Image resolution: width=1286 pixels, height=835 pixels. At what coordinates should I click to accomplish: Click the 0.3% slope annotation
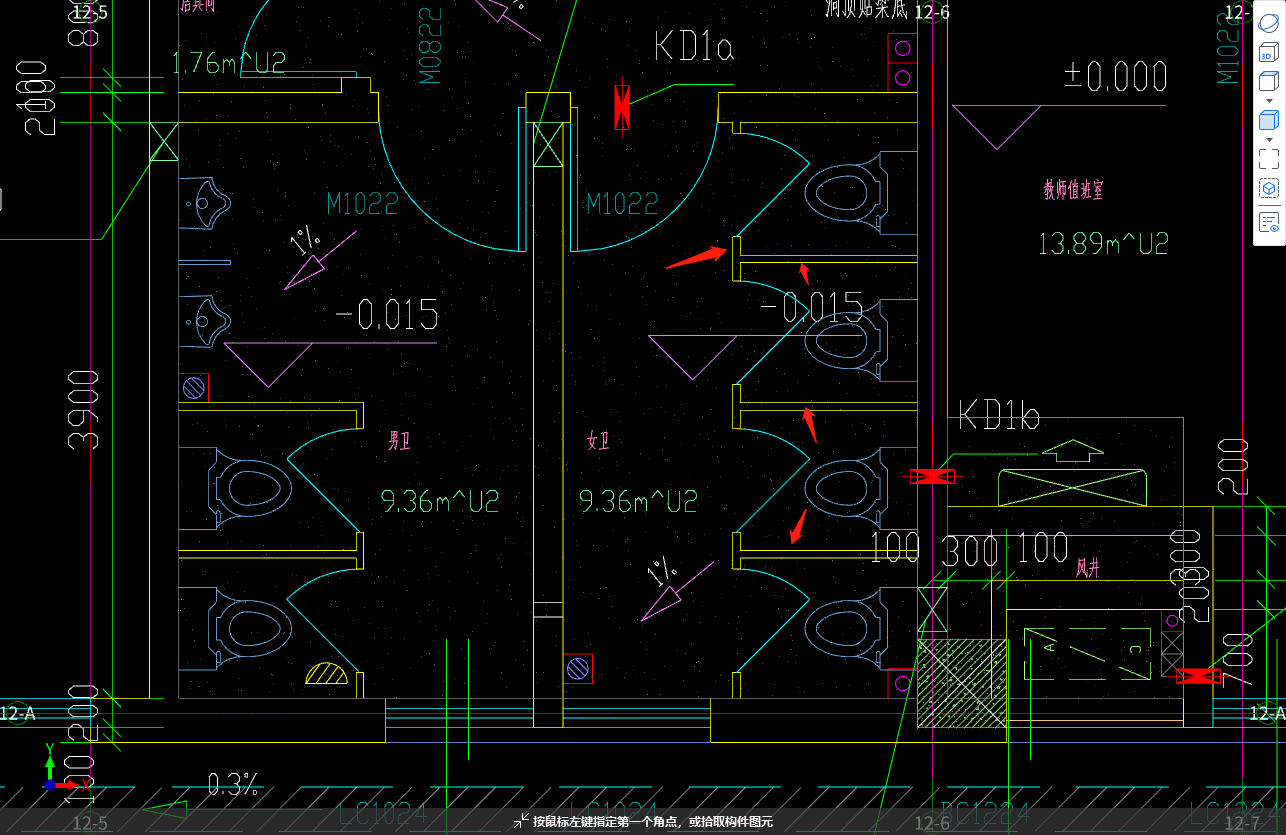(x=233, y=784)
